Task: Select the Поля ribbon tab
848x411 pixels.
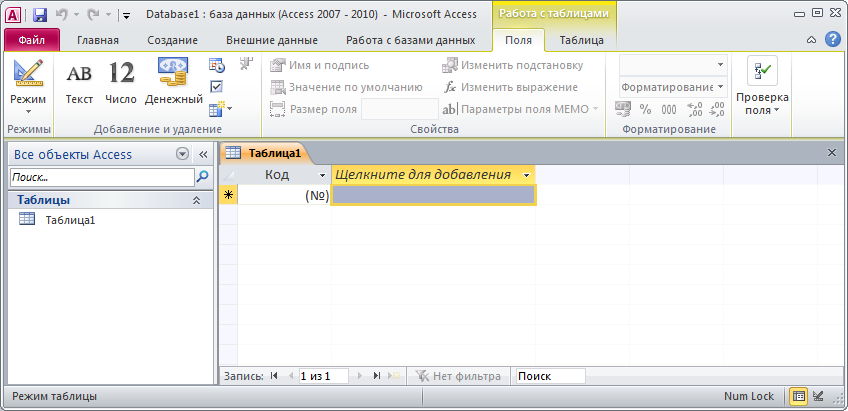Action: 518,40
